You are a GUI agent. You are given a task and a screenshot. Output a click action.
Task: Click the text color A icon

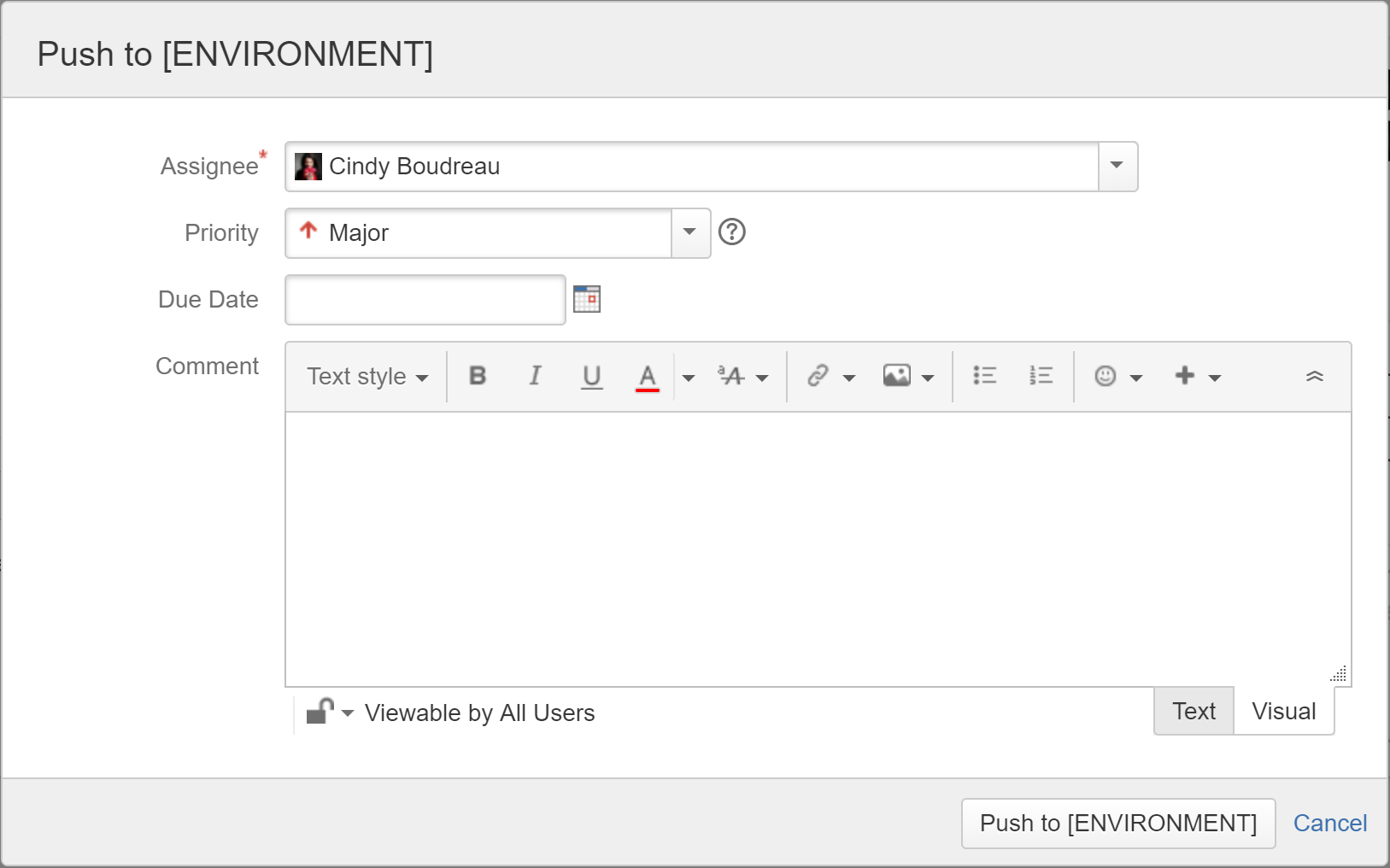coord(648,376)
